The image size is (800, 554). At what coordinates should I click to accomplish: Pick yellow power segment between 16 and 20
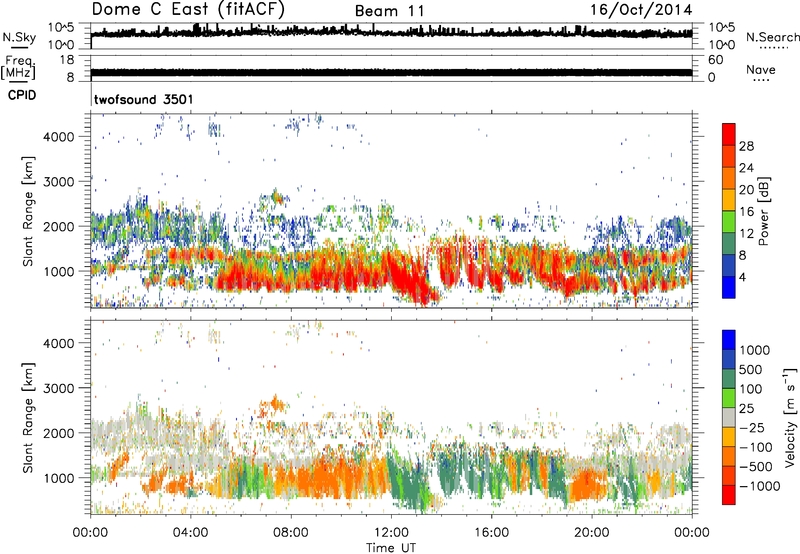click(x=729, y=200)
